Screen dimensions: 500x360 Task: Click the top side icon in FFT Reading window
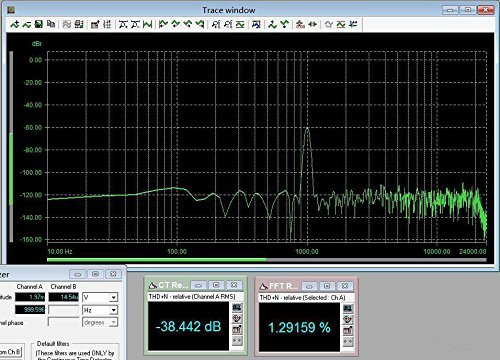[x=348, y=308]
